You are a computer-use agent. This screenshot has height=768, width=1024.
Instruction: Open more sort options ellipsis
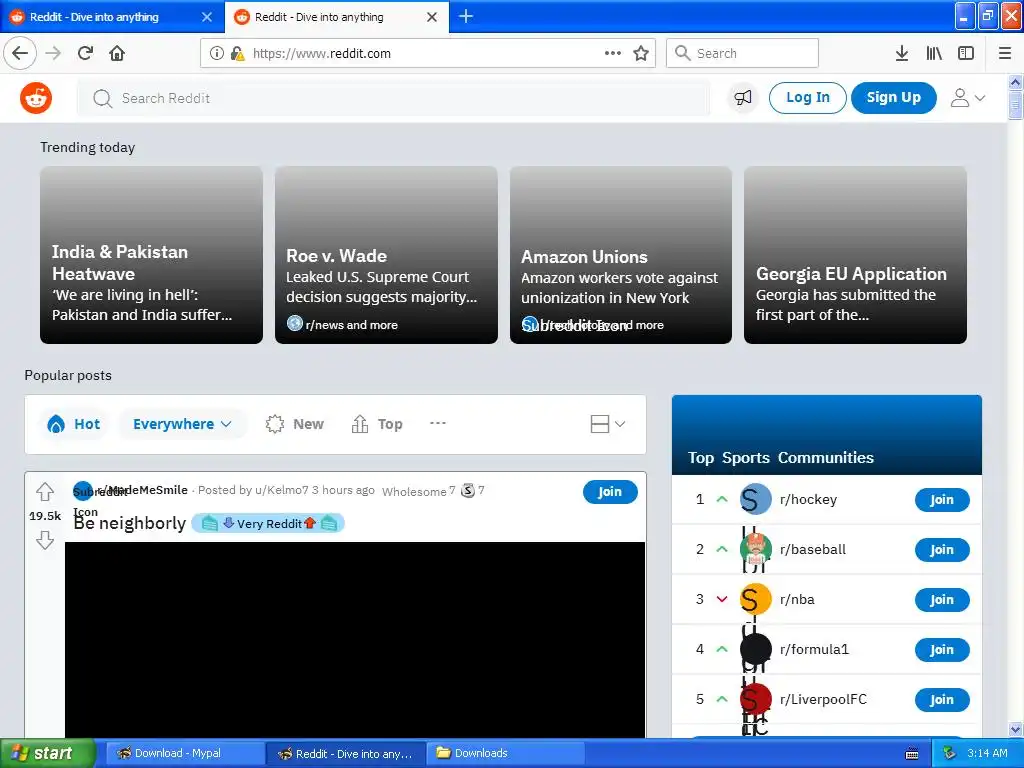(438, 423)
